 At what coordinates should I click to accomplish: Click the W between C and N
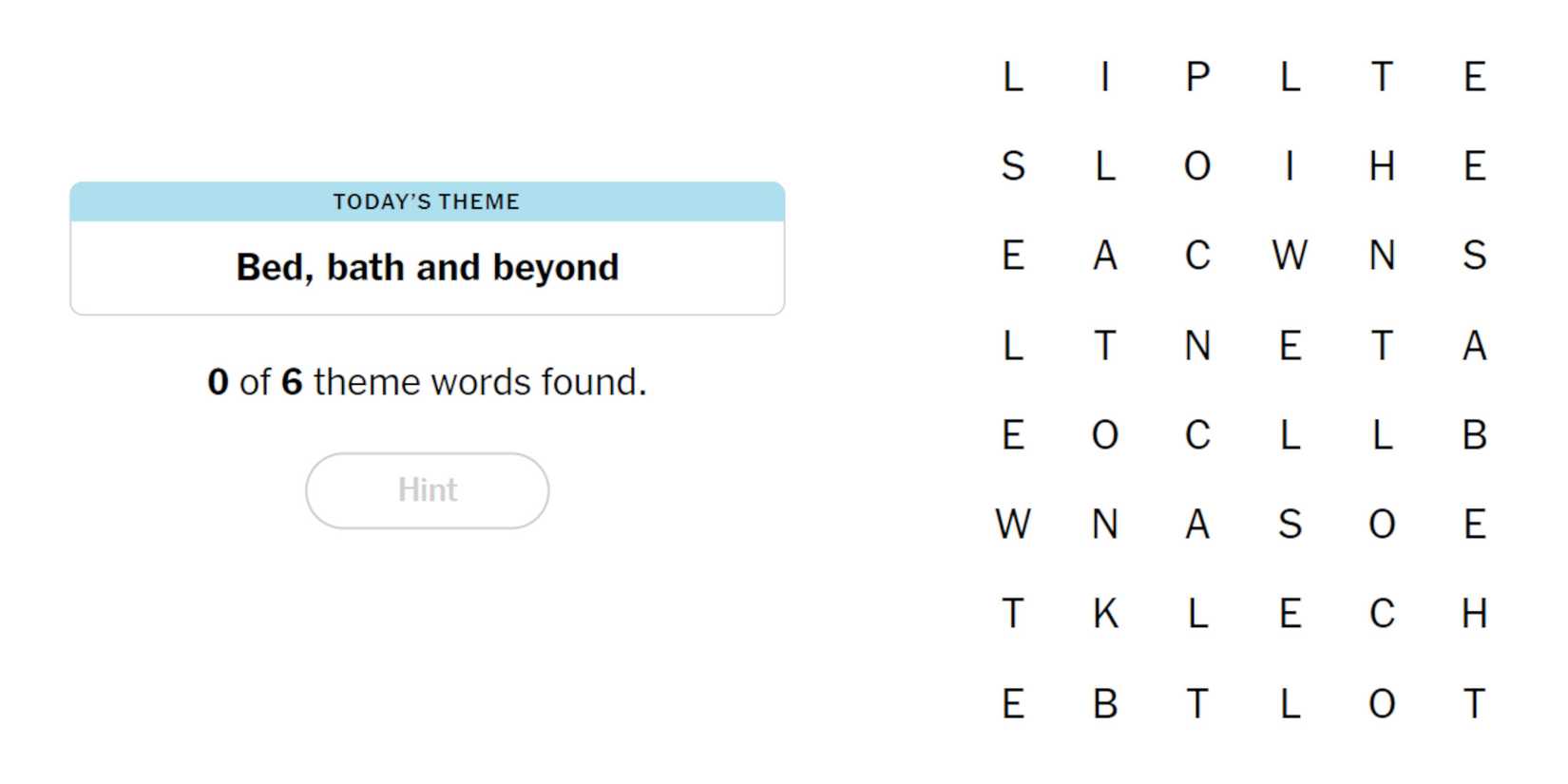click(x=1290, y=256)
